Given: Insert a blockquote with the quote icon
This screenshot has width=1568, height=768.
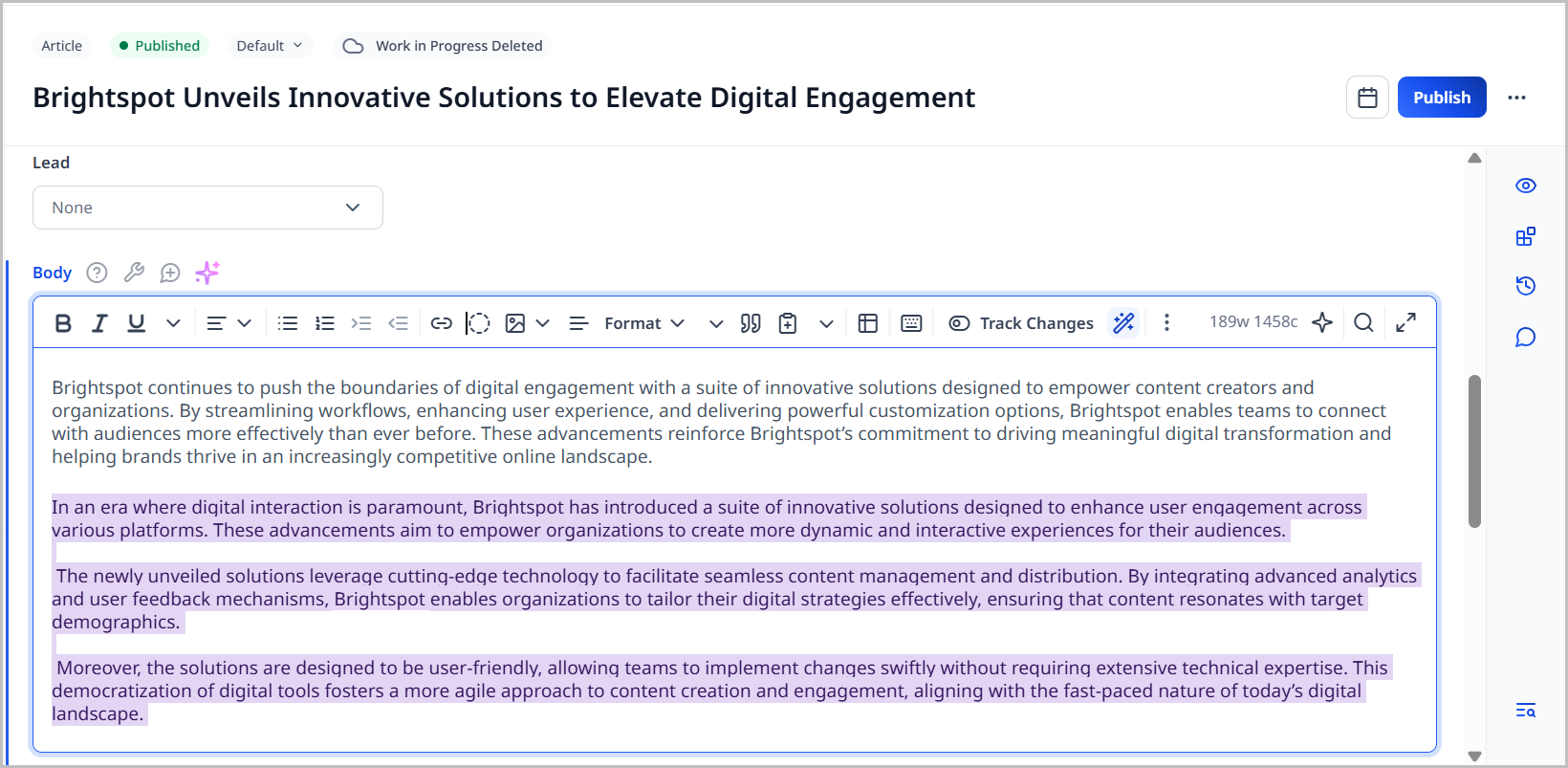Looking at the screenshot, I should pos(751,323).
